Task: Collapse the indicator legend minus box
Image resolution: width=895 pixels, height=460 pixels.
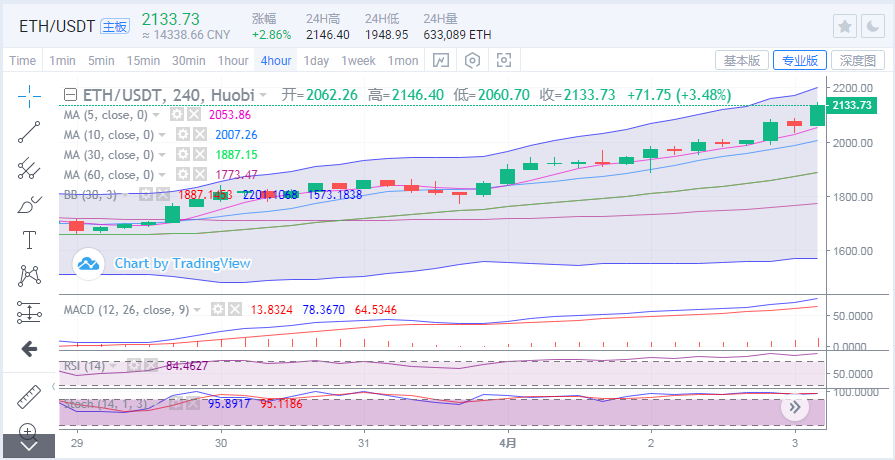Action: [x=70, y=95]
